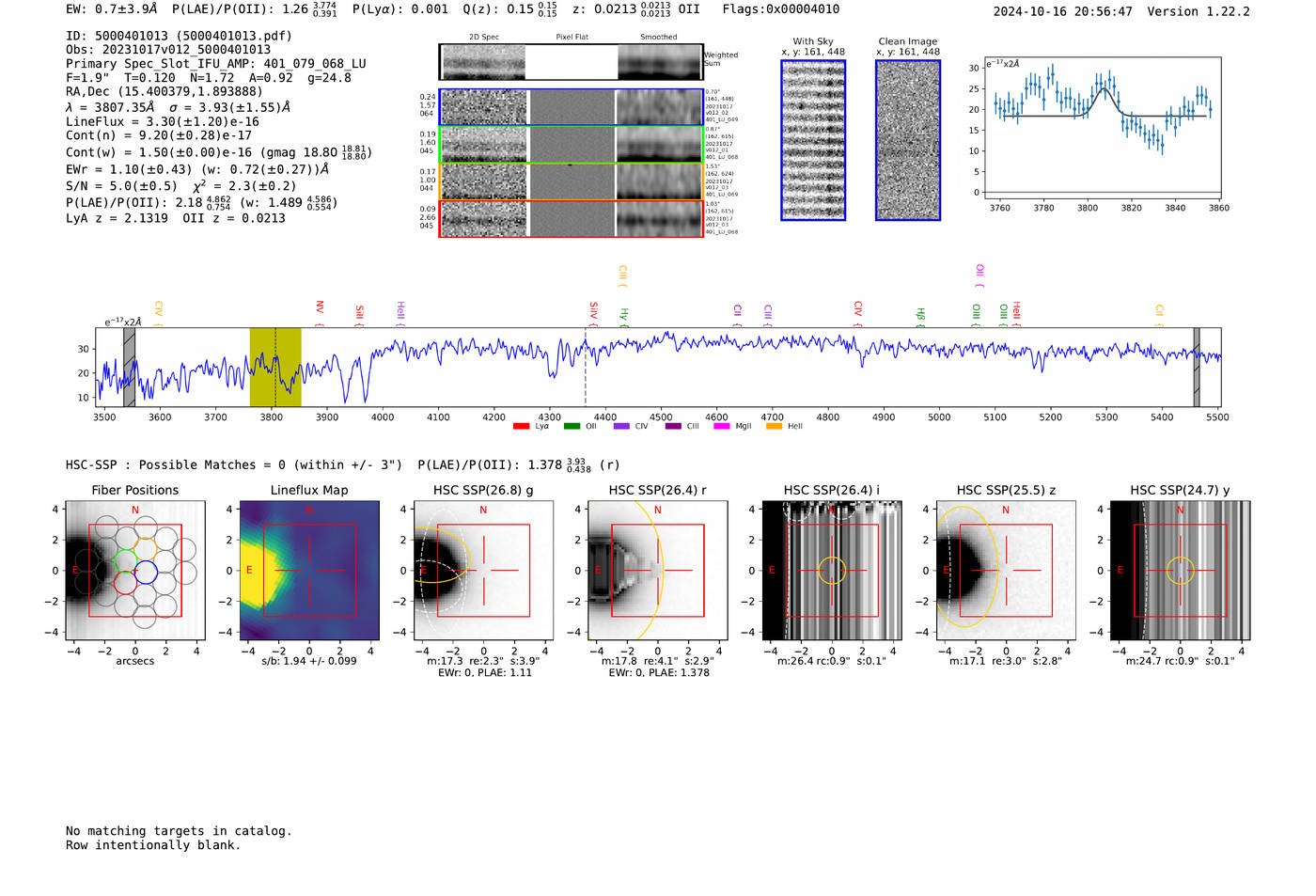Click the 's/b: 1.94 +/- 0.099' caption
The height and width of the screenshot is (896, 1316).
309,661
